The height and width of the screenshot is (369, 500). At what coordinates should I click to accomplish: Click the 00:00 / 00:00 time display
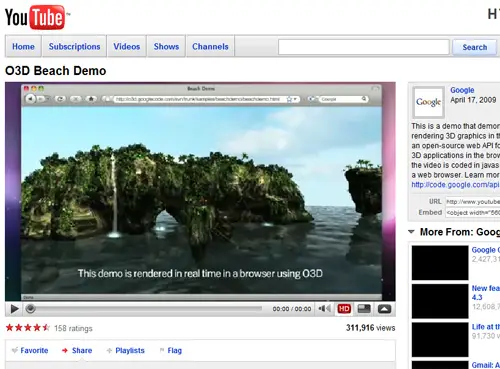point(292,309)
